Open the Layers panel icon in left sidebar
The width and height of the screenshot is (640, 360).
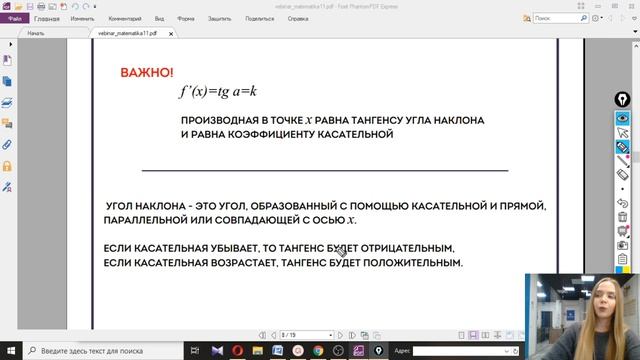[7, 103]
